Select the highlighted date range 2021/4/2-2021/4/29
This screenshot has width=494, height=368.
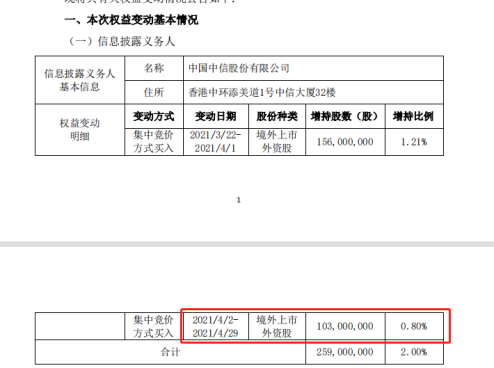(x=215, y=326)
